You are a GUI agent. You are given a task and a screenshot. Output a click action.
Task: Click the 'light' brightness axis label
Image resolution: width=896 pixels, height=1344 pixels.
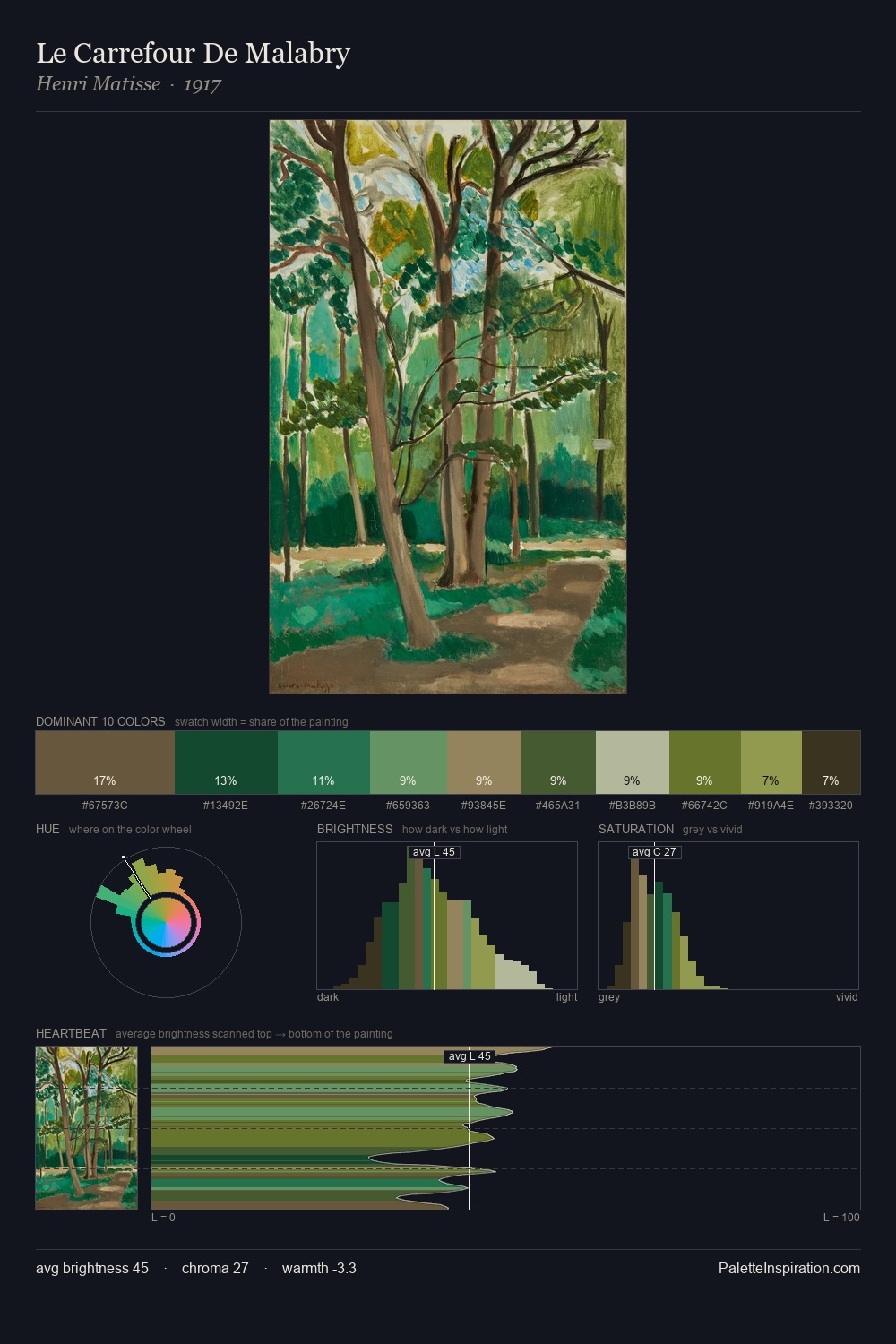567,997
